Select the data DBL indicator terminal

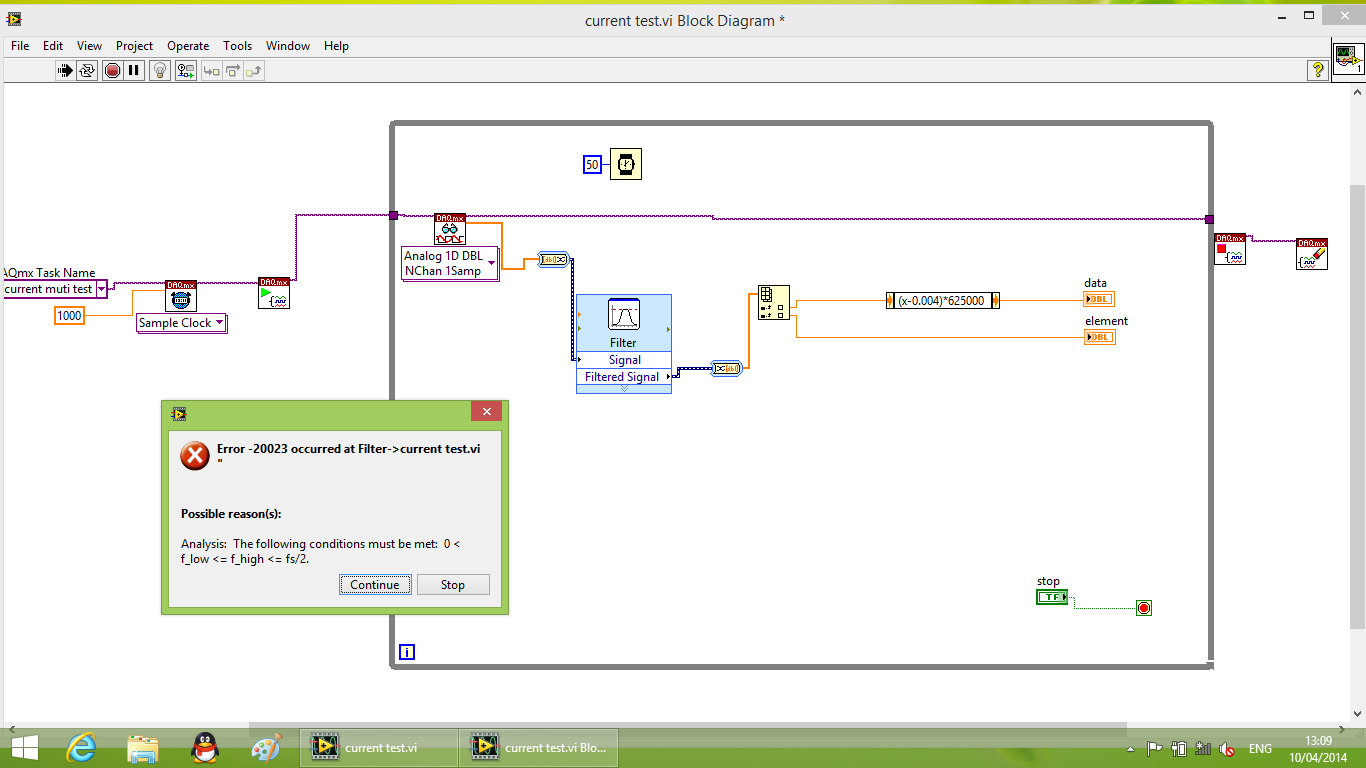(1099, 299)
